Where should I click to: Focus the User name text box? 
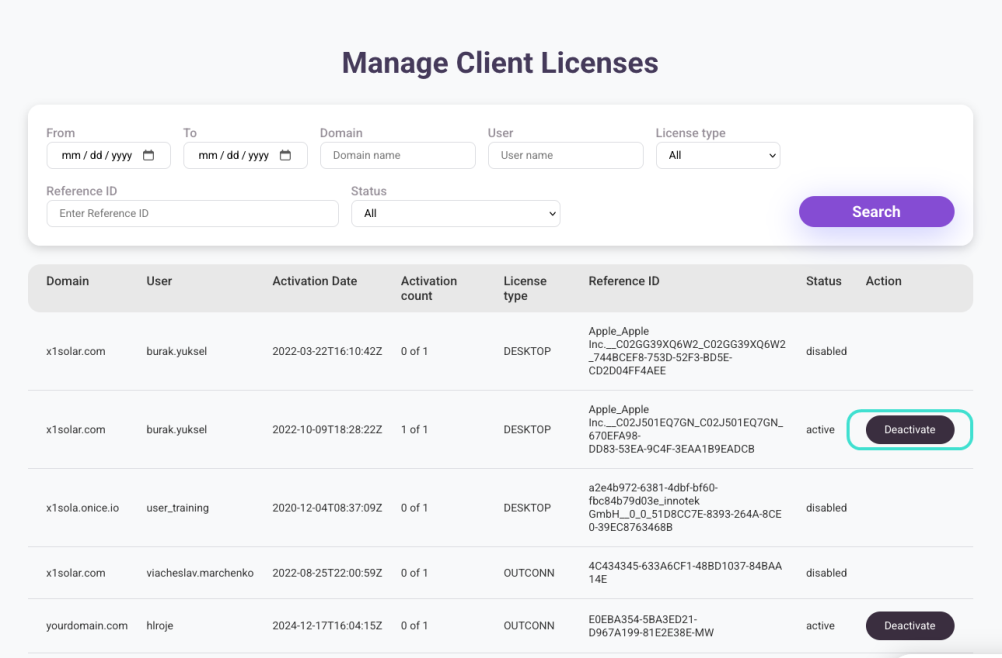tap(565, 155)
